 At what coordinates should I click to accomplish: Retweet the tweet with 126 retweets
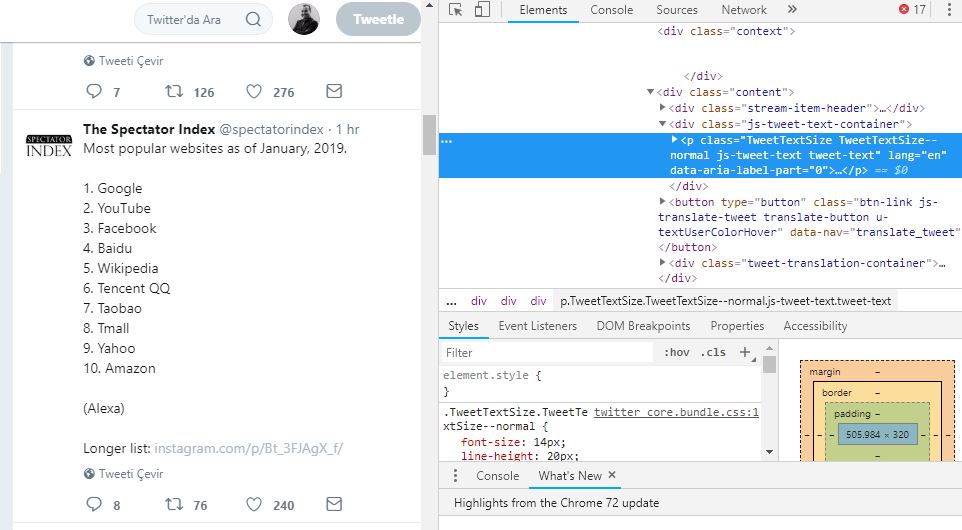(x=174, y=91)
